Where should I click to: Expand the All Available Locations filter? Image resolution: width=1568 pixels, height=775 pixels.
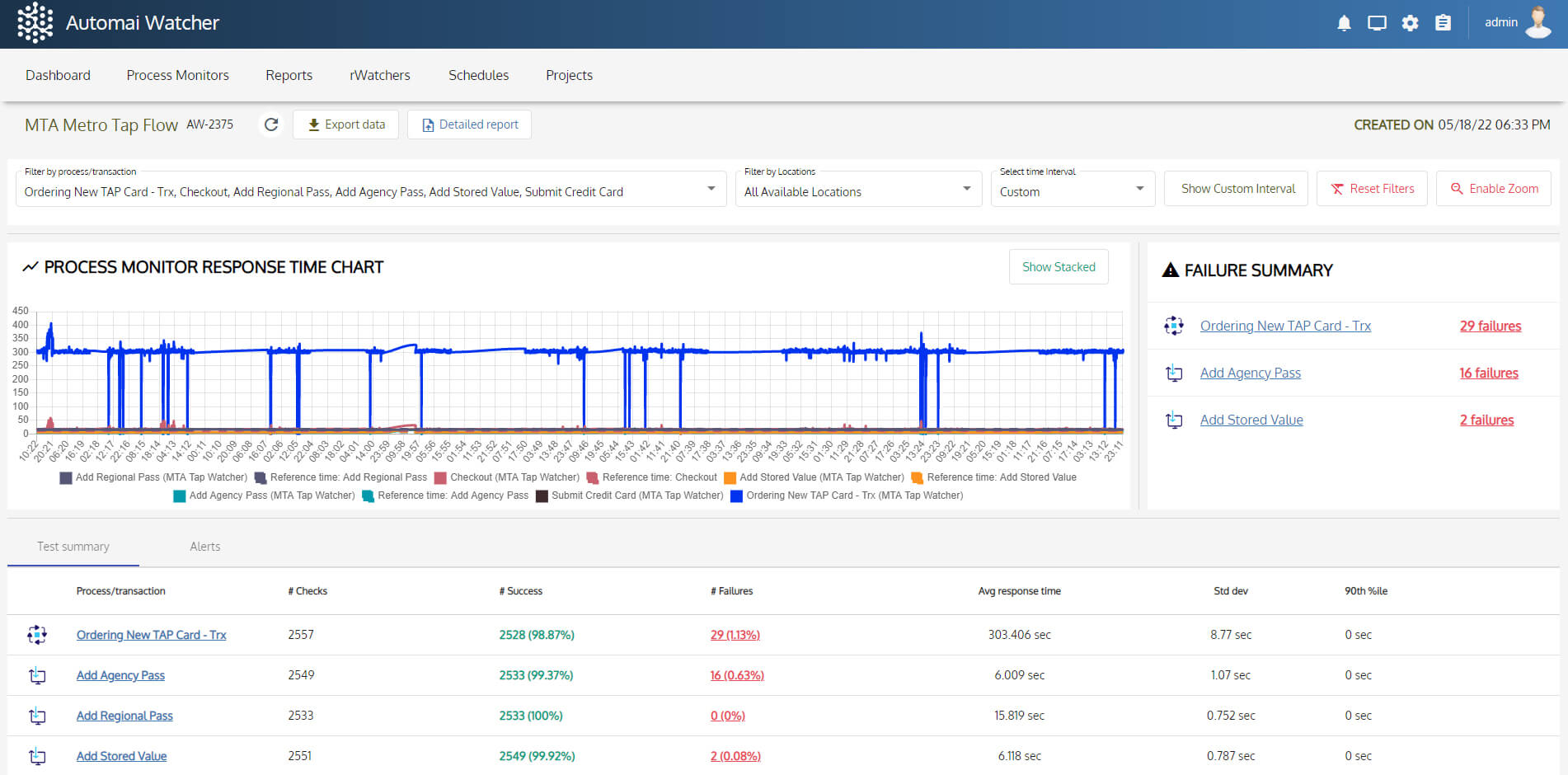965,189
